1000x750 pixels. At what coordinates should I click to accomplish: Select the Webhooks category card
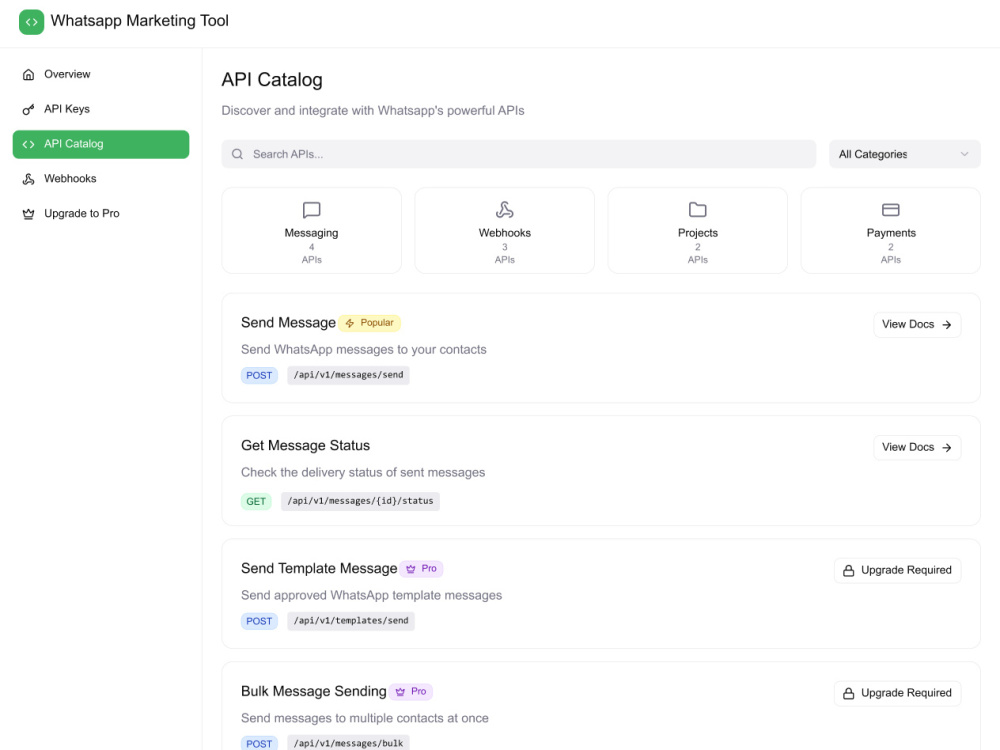pyautogui.click(x=504, y=230)
